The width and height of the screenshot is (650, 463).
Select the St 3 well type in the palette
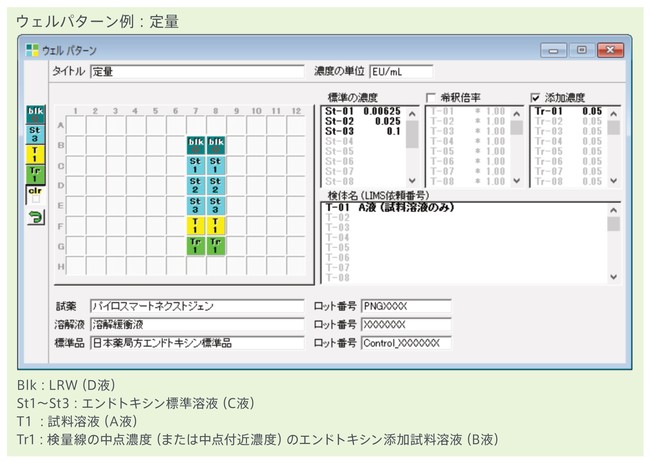(x=35, y=134)
